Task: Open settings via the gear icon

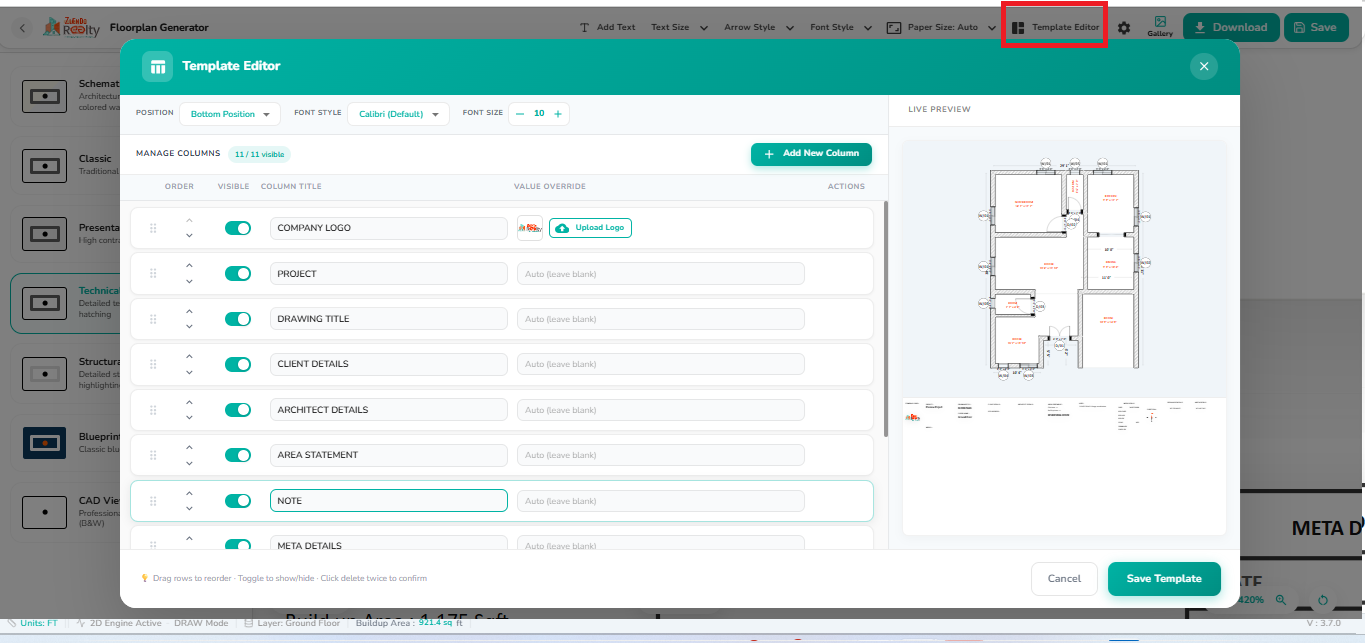Action: pos(1124,28)
